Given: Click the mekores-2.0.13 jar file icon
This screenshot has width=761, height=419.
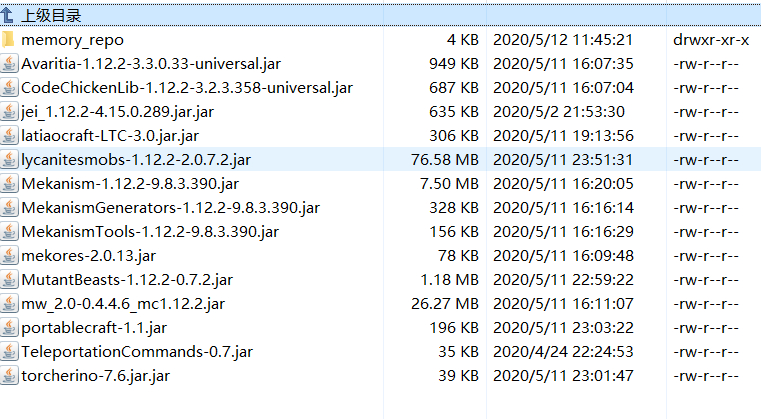Looking at the screenshot, I should (x=9, y=256).
